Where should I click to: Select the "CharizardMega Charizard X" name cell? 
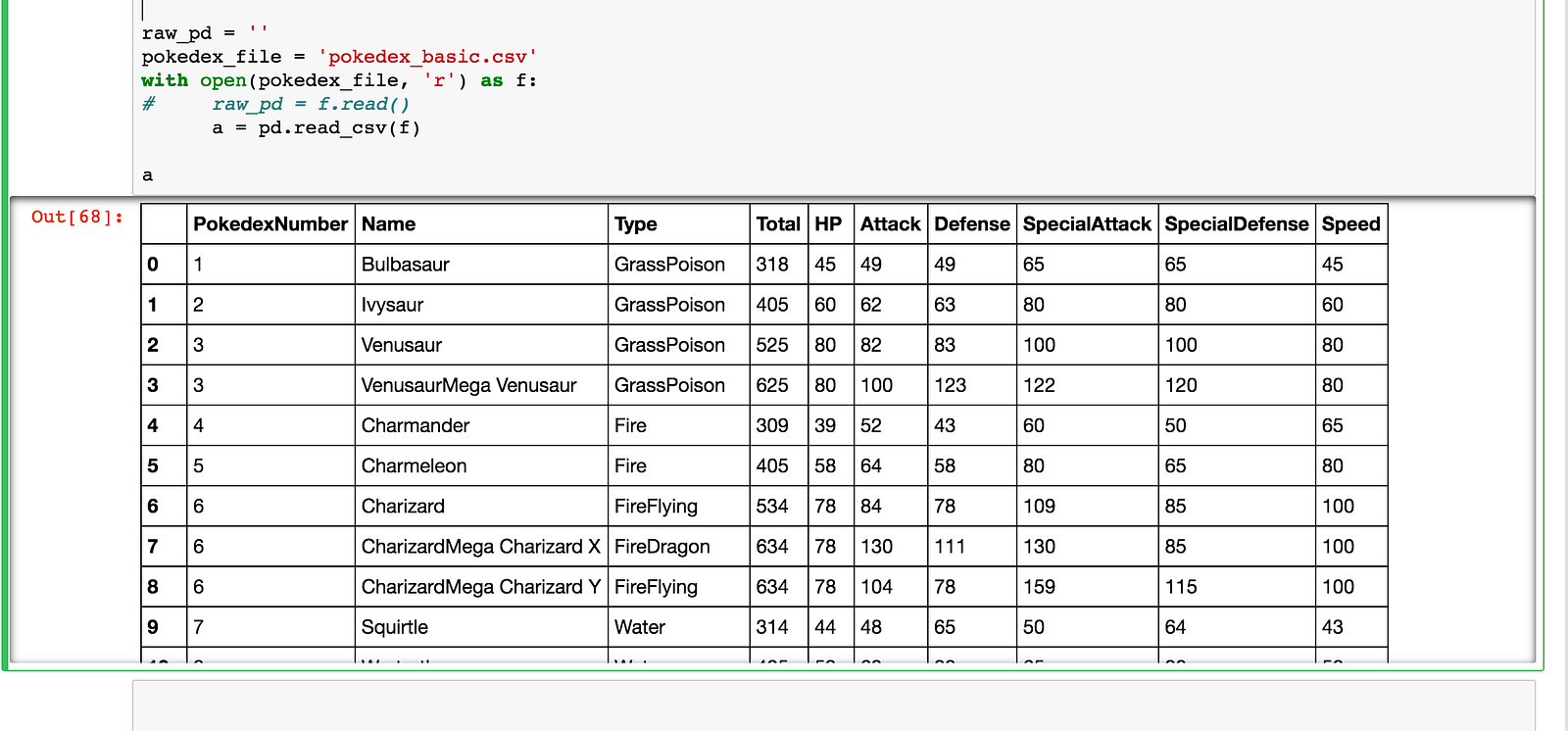point(480,547)
